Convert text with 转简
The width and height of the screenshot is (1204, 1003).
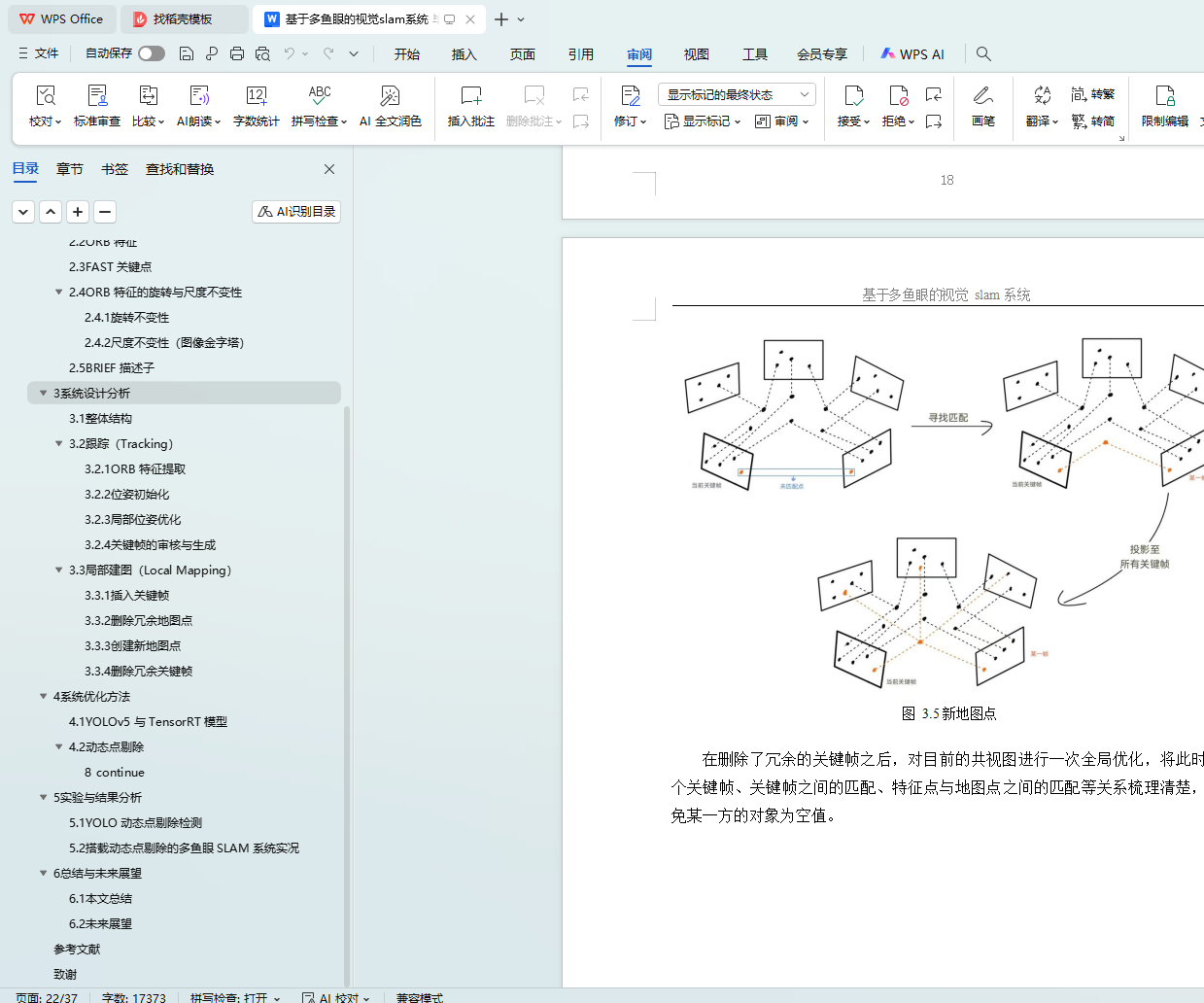(1093, 121)
